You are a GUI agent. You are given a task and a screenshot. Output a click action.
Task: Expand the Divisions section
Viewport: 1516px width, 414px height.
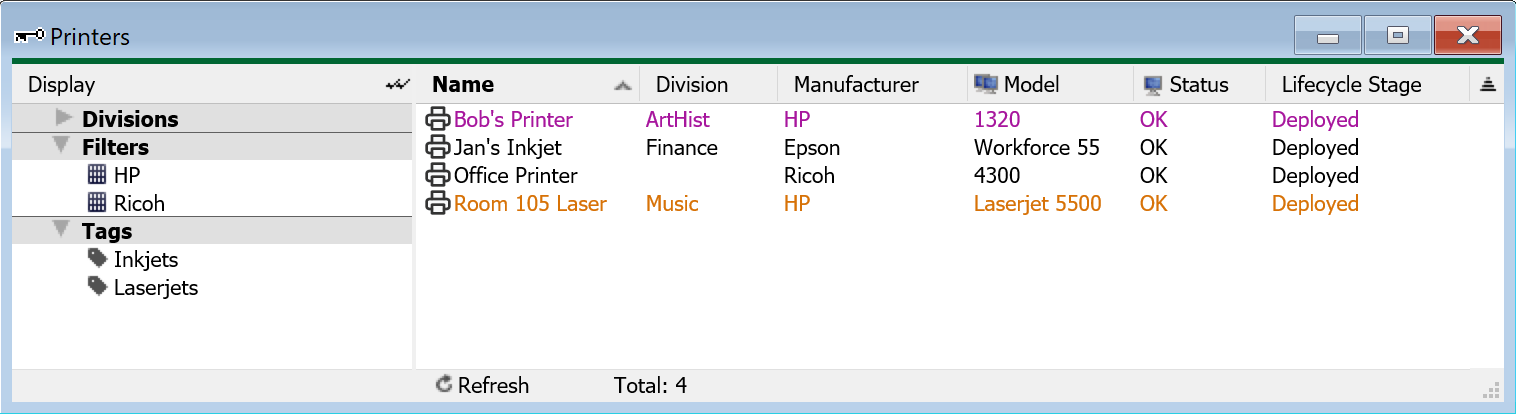[x=64, y=118]
